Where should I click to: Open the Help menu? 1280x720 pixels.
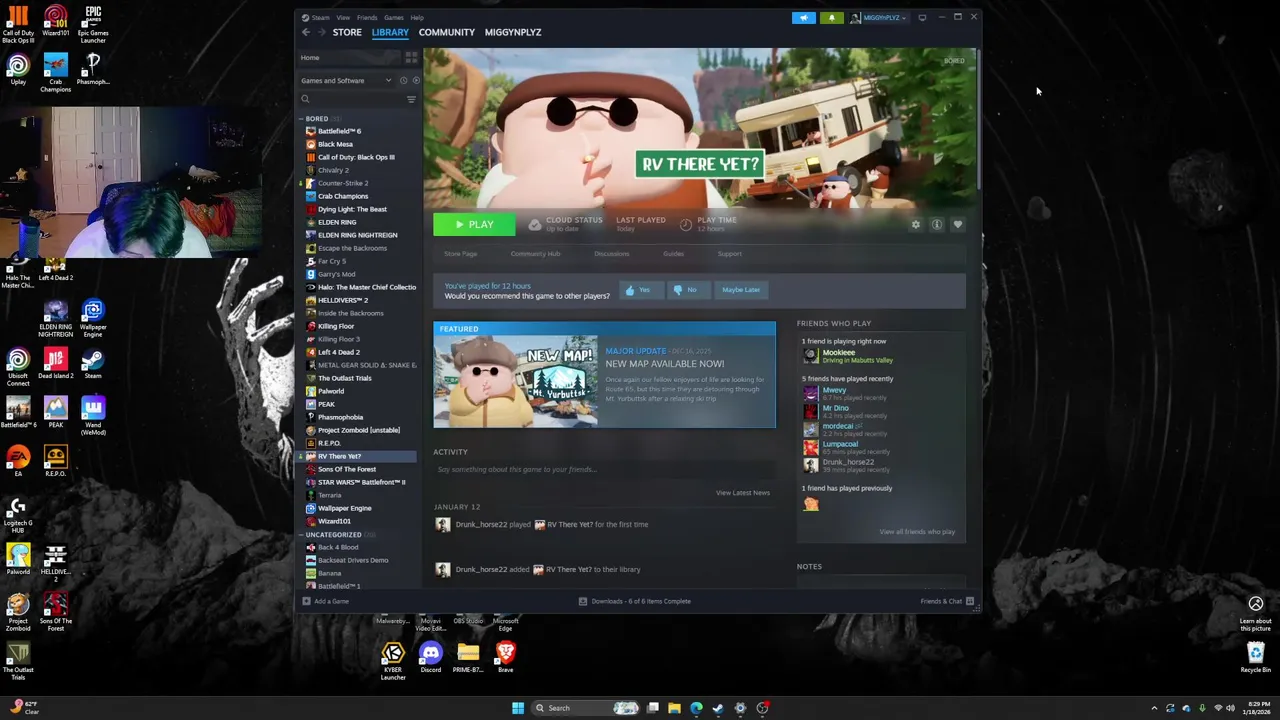point(417,17)
